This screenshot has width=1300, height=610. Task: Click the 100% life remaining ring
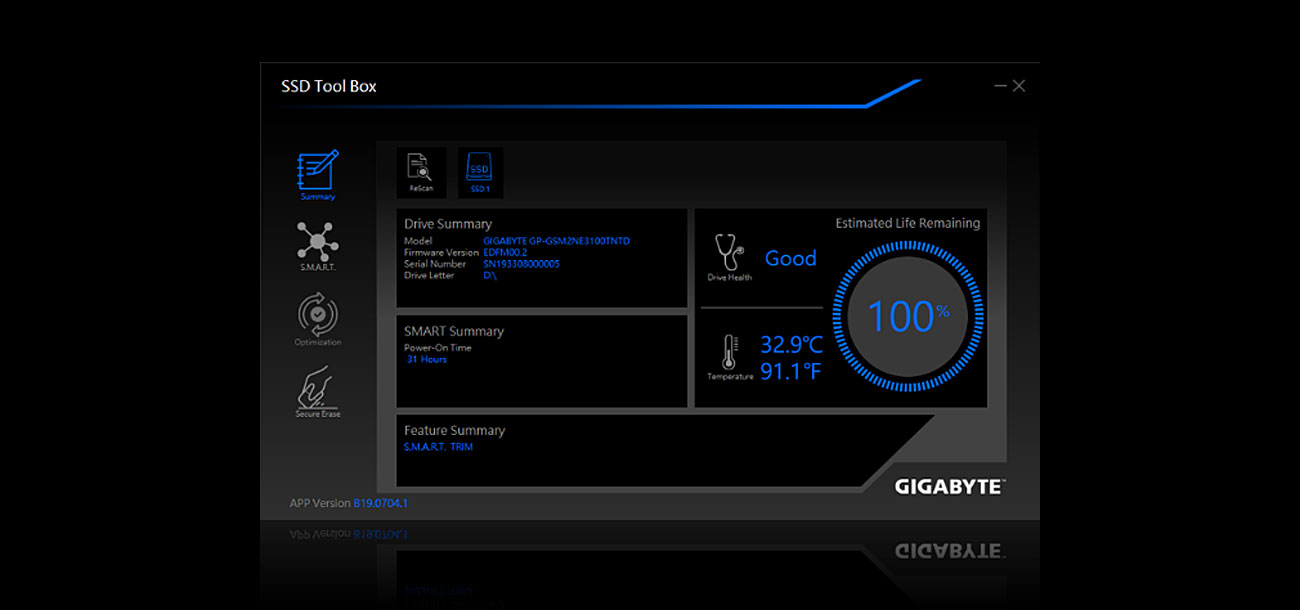pyautogui.click(x=905, y=315)
